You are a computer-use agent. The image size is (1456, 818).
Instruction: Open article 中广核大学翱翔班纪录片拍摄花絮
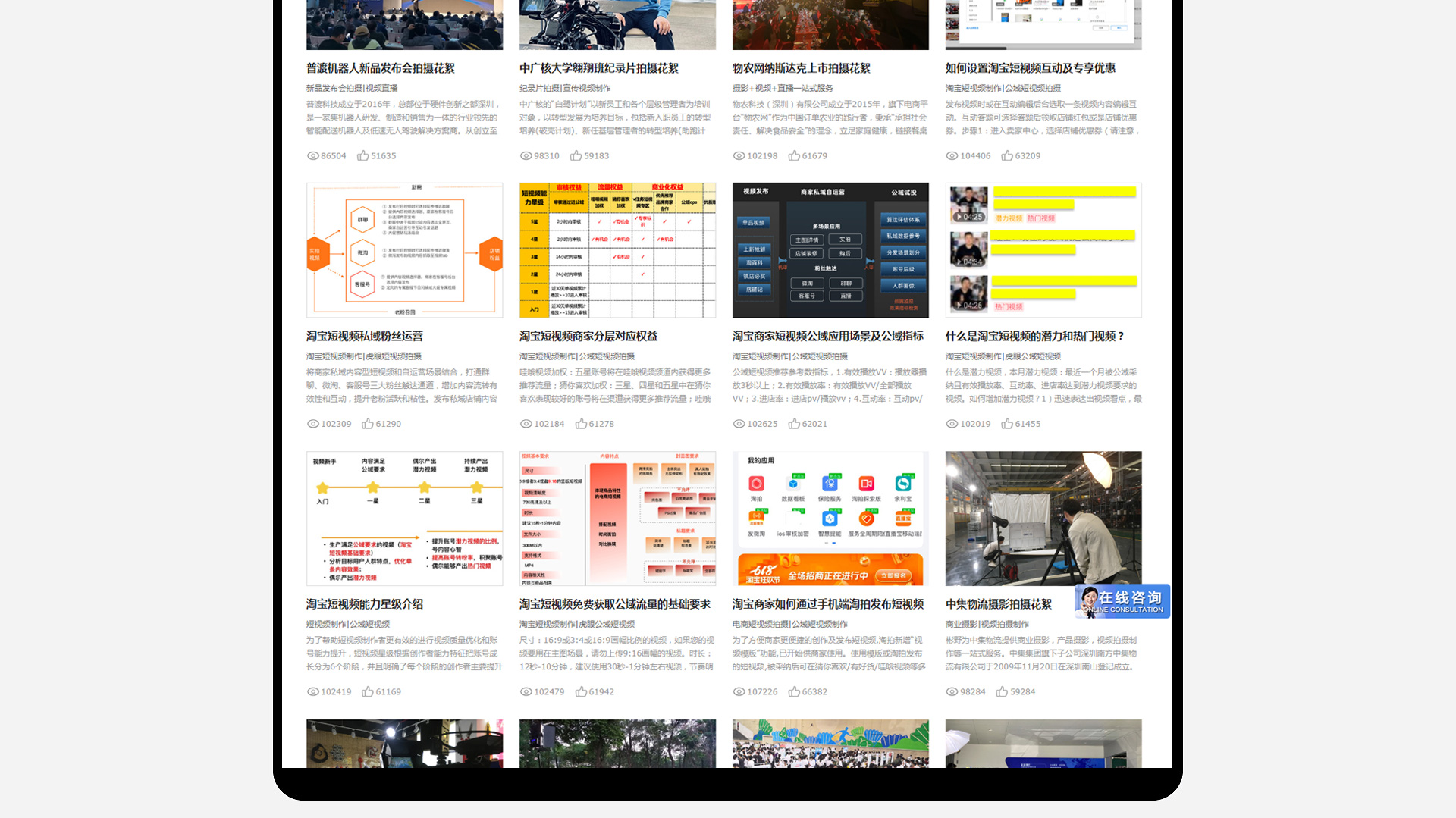tap(599, 68)
